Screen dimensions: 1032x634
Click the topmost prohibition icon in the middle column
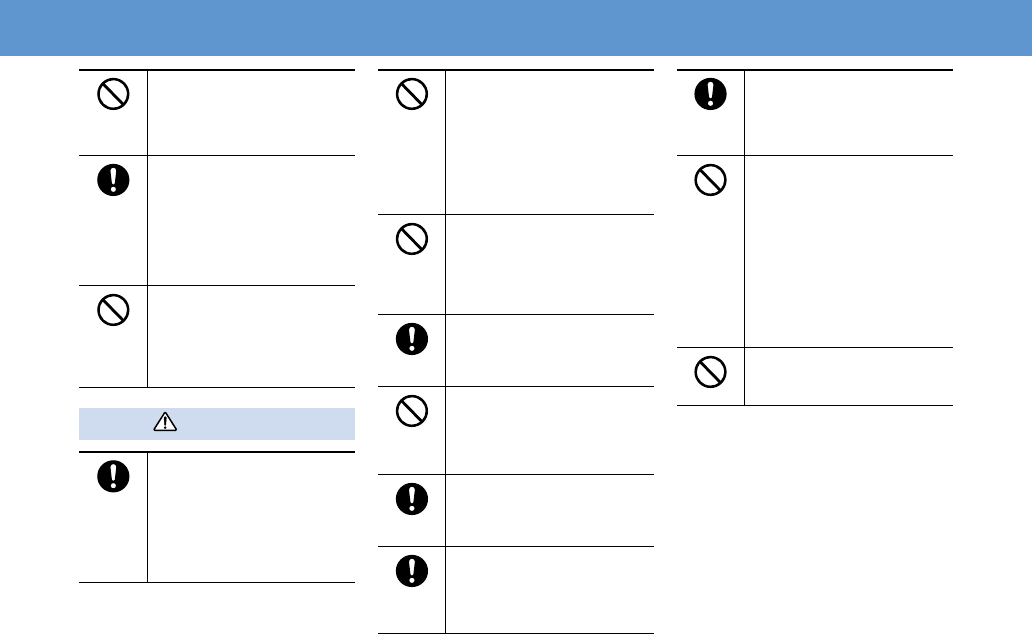click(412, 94)
